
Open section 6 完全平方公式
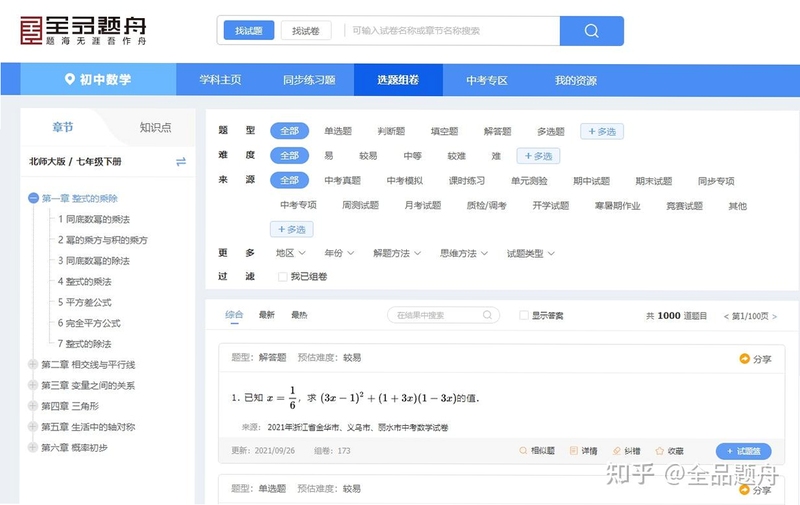coord(89,323)
